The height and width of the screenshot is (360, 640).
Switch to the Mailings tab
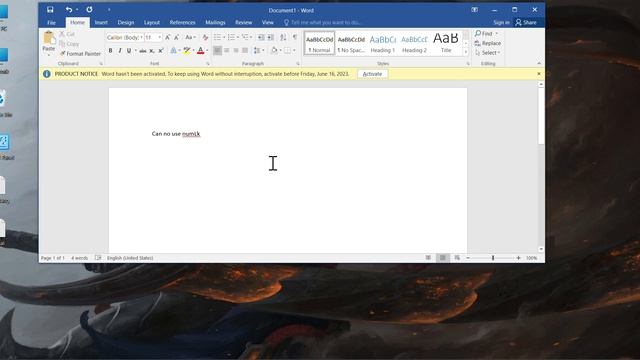tap(215, 22)
